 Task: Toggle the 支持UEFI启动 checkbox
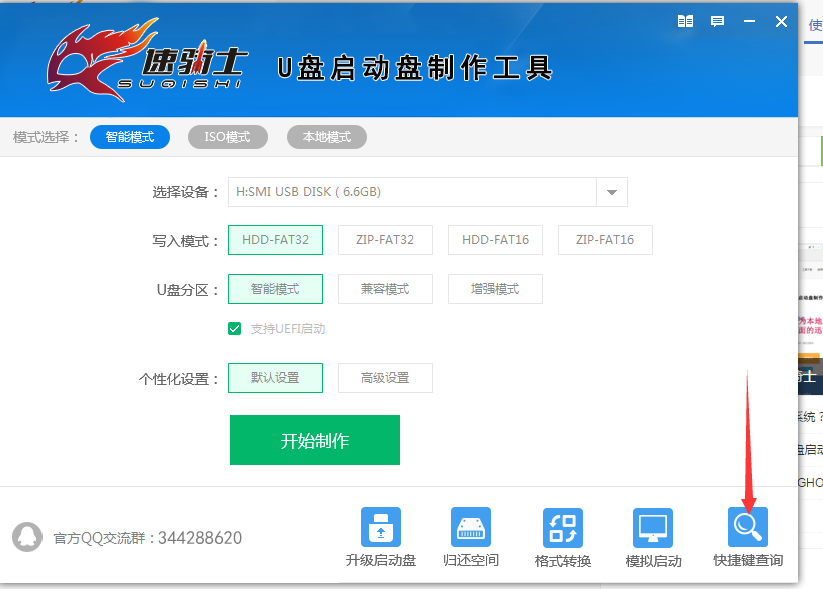point(235,329)
